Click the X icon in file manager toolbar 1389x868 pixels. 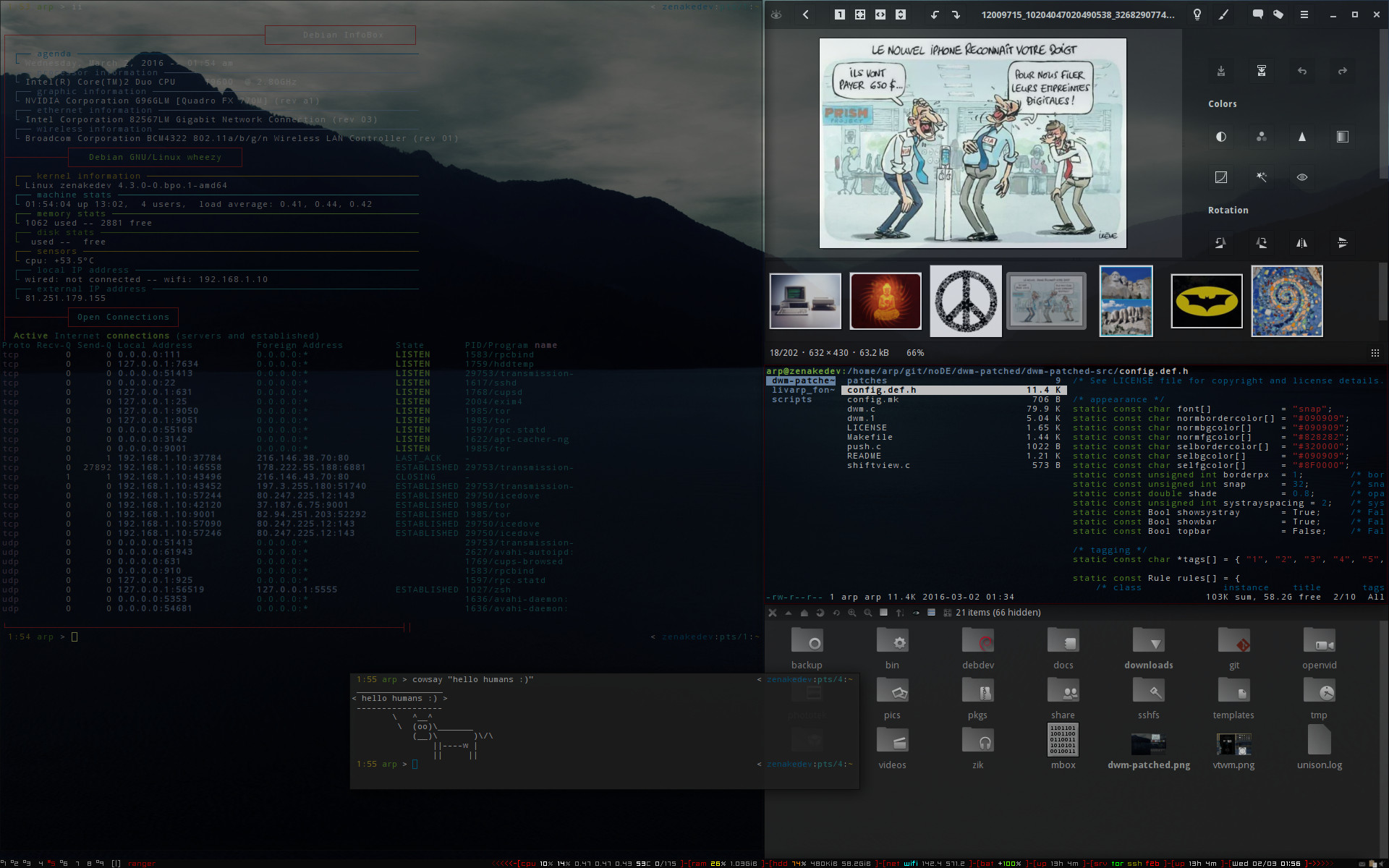(772, 613)
